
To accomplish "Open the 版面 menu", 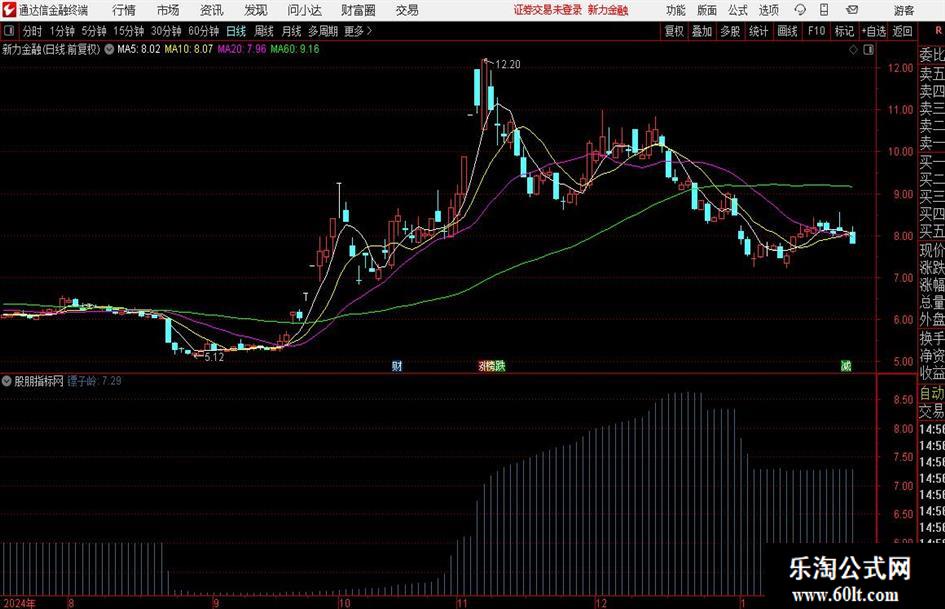I will (707, 10).
